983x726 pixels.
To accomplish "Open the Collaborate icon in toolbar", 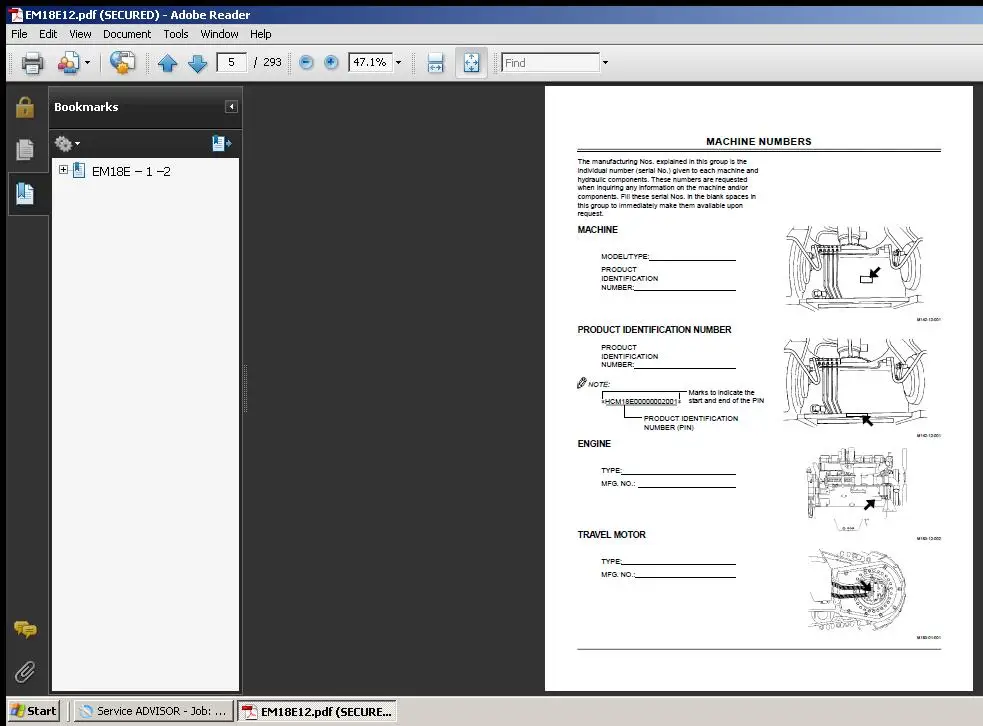I will click(68, 63).
